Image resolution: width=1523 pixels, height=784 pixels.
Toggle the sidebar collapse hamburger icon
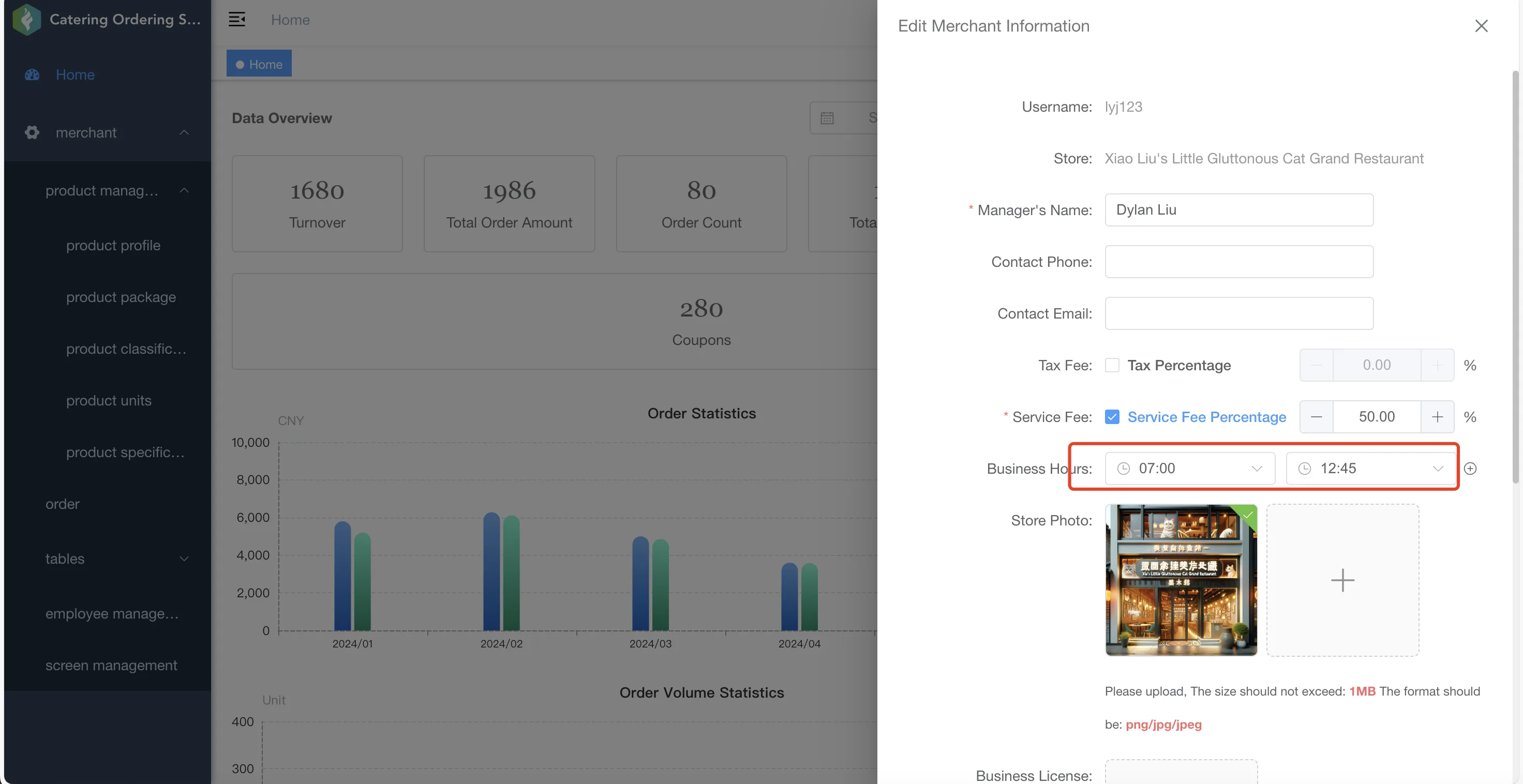(236, 20)
